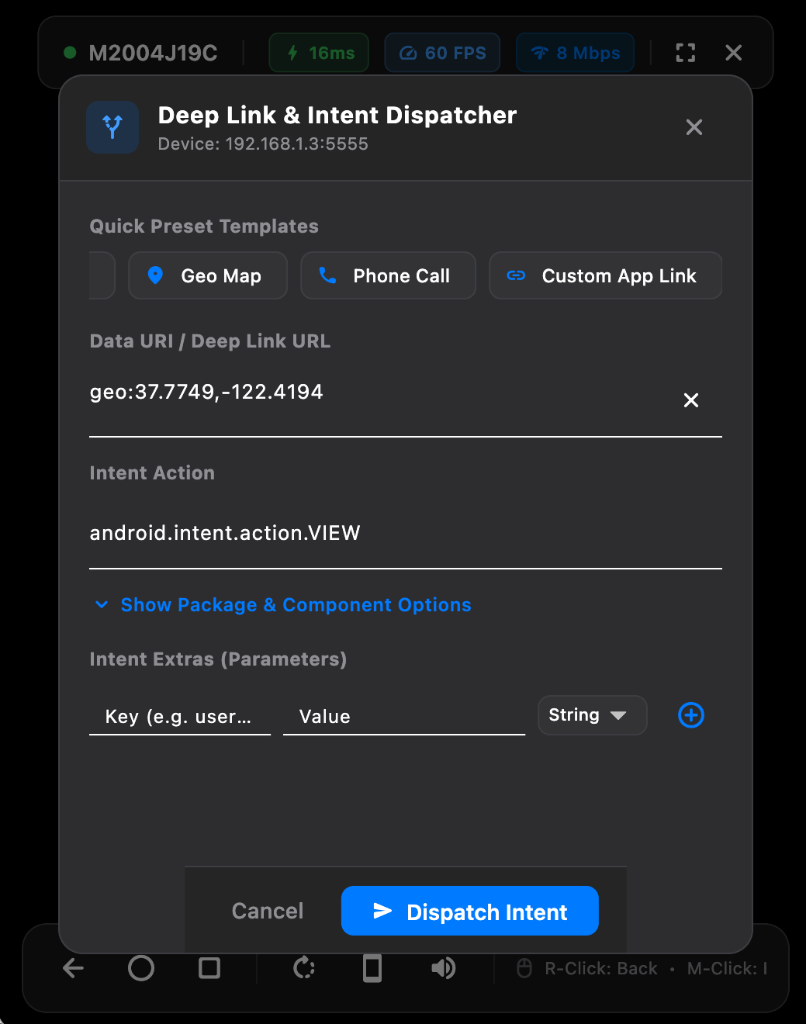Close the Deep Link dialog
806x1024 pixels.
point(694,127)
